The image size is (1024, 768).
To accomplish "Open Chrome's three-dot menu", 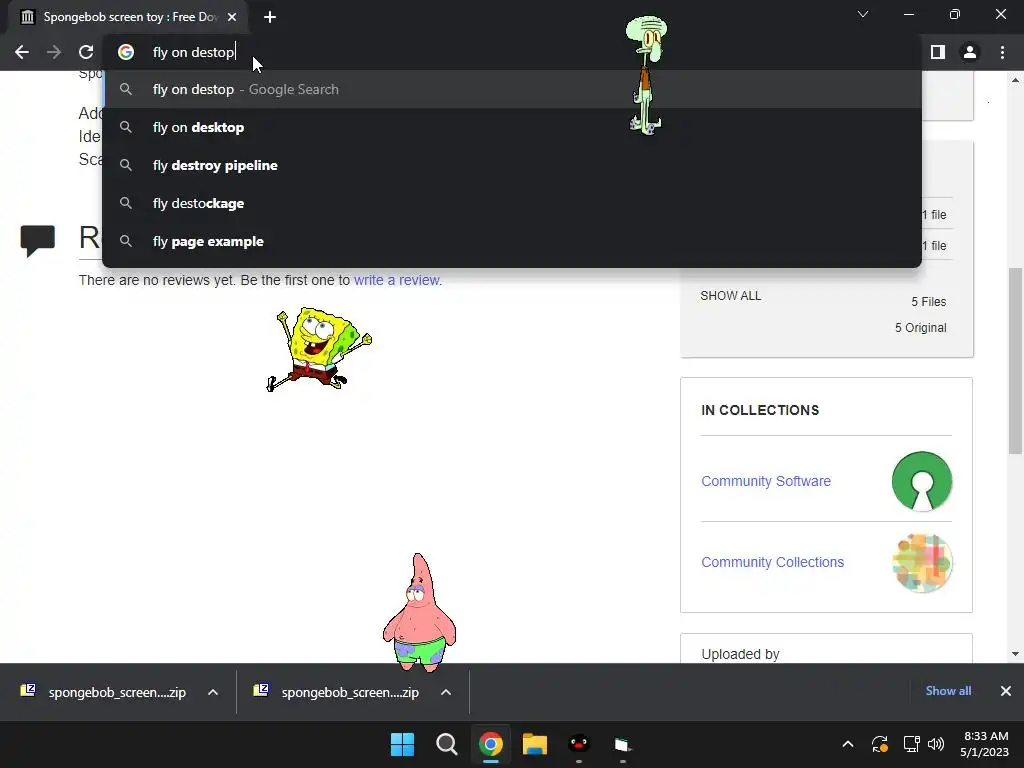I will coord(1002,52).
